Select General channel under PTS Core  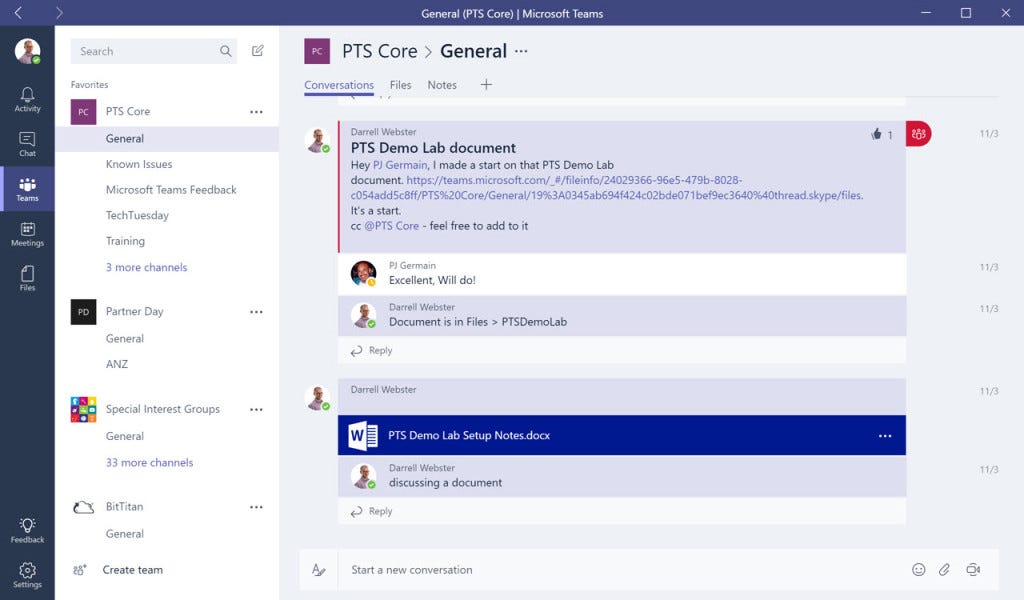[167, 138]
